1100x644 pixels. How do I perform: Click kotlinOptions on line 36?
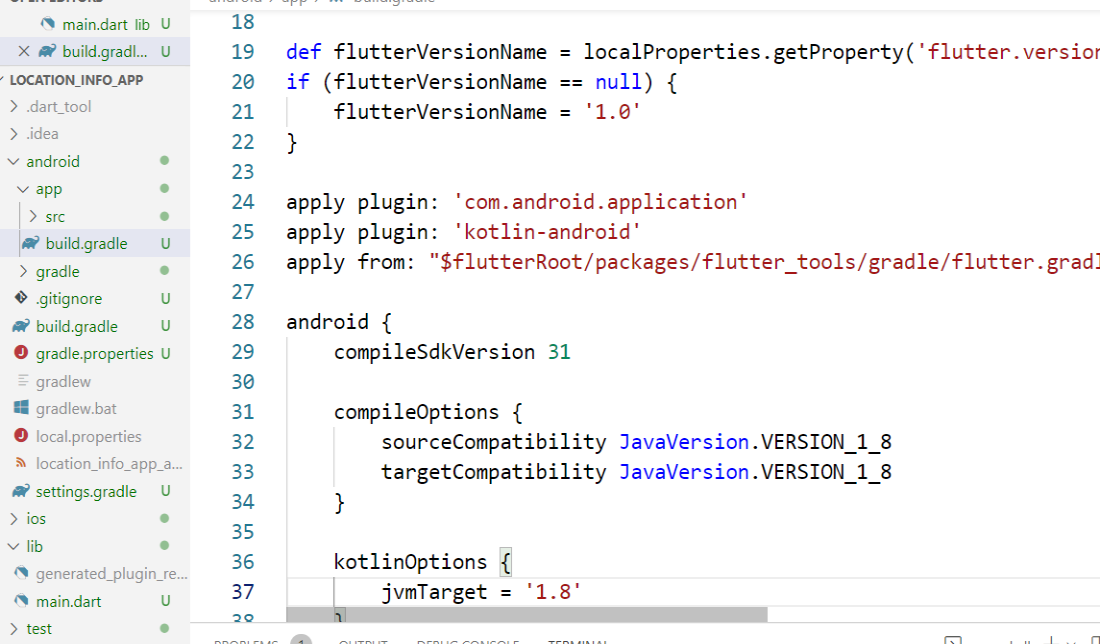[410, 562]
